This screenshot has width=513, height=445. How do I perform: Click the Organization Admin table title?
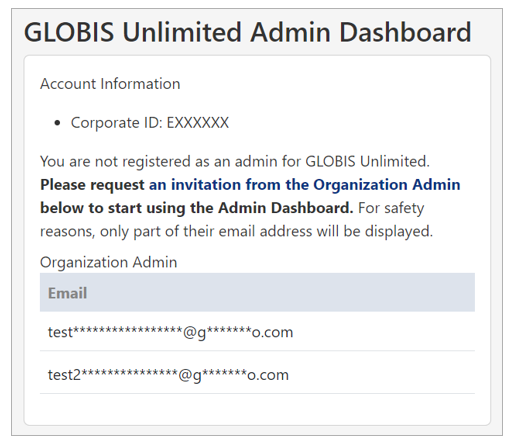pos(108,262)
